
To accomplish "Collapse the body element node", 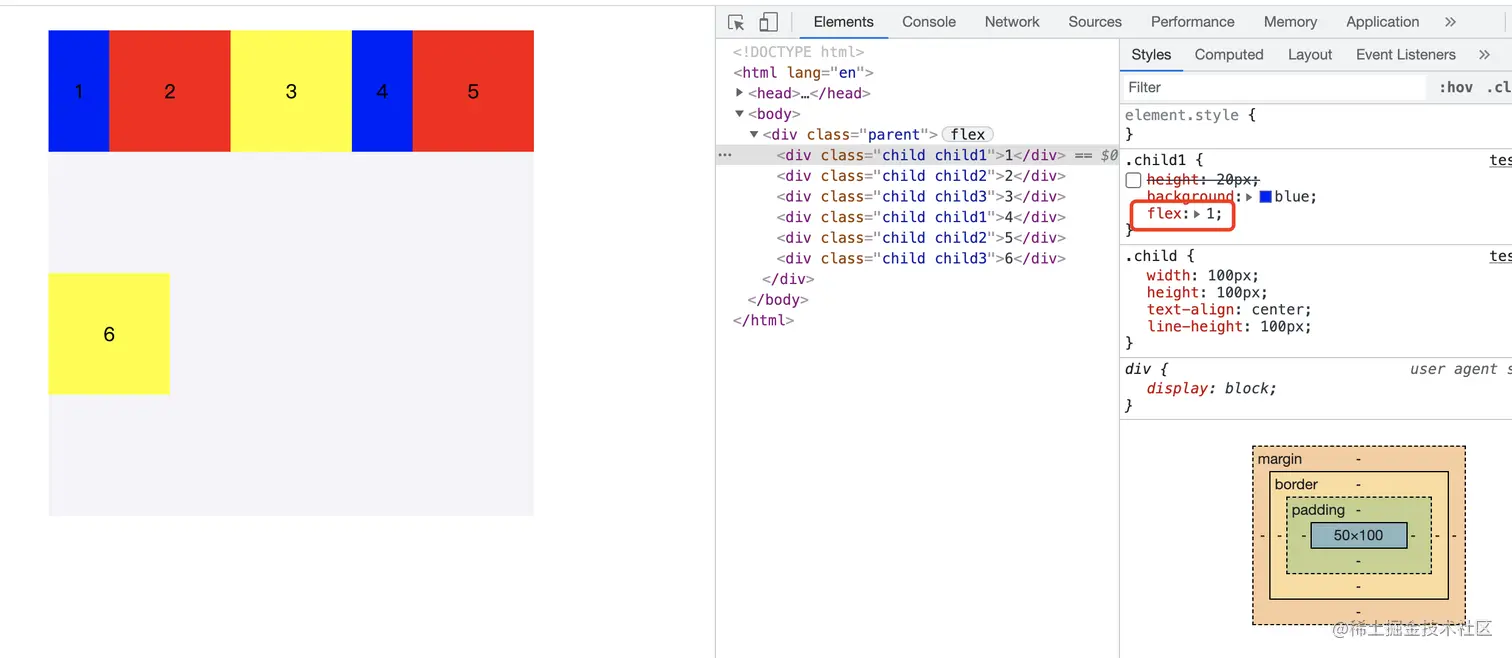I will tap(740, 114).
